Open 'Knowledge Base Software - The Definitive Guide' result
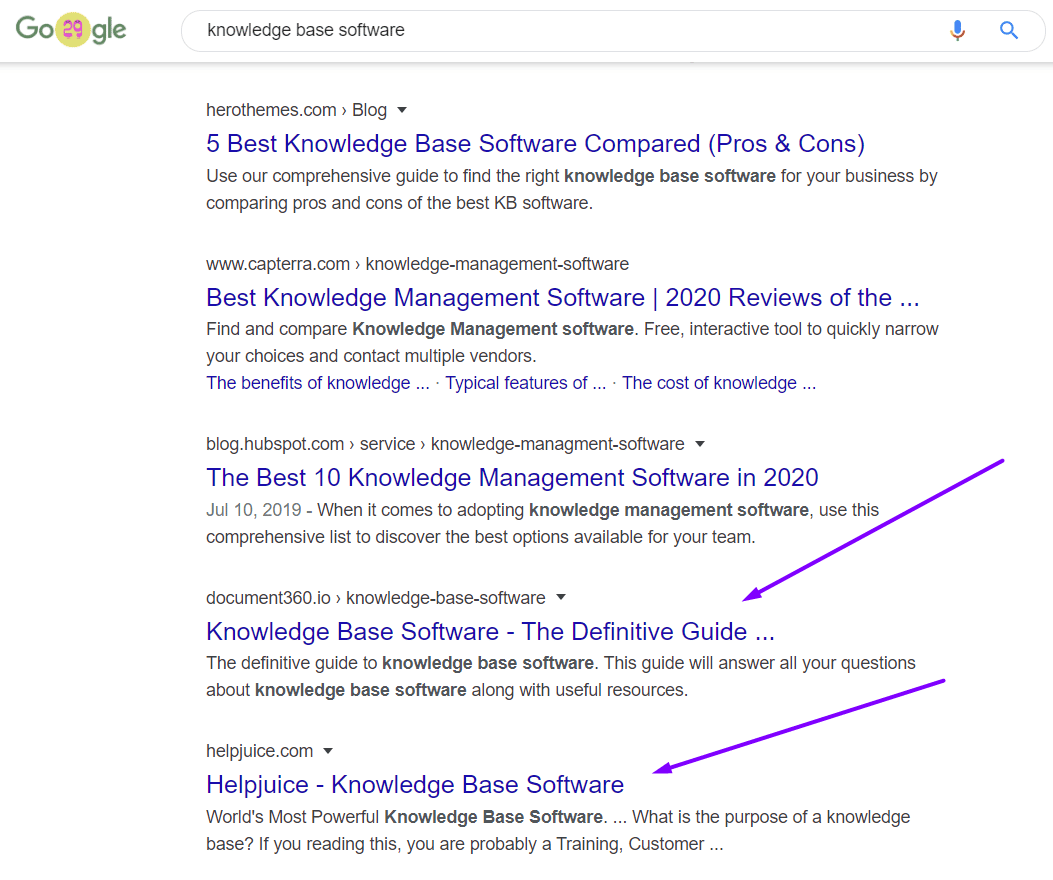 (x=490, y=631)
